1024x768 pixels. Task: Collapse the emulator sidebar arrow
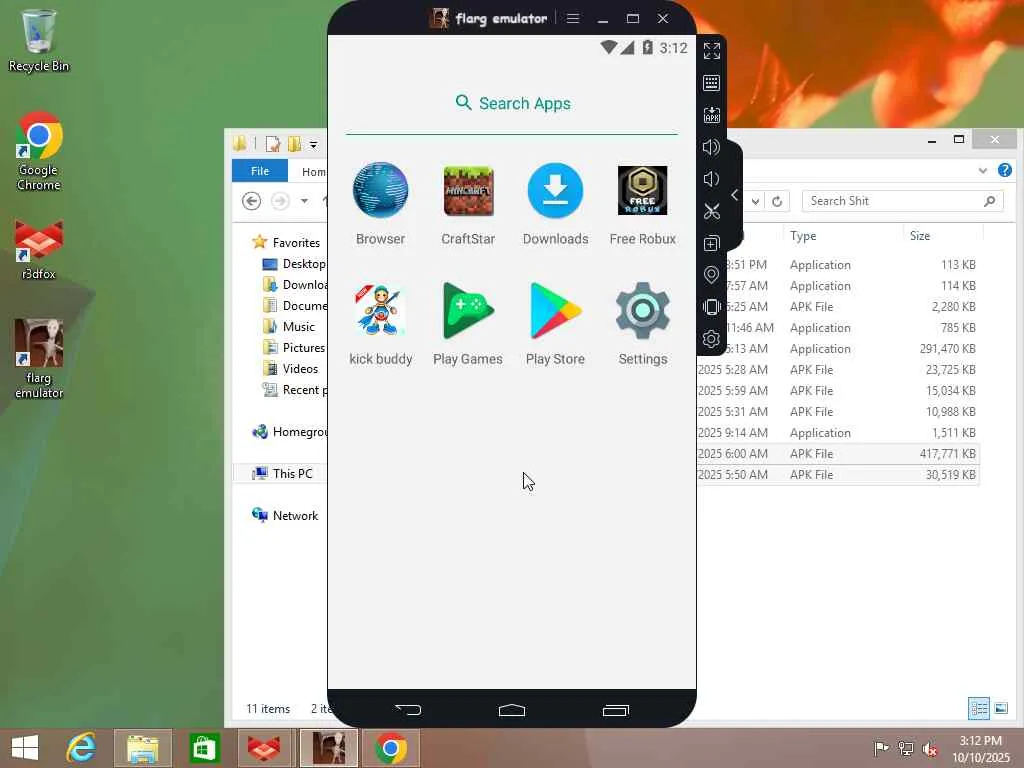[x=735, y=195]
